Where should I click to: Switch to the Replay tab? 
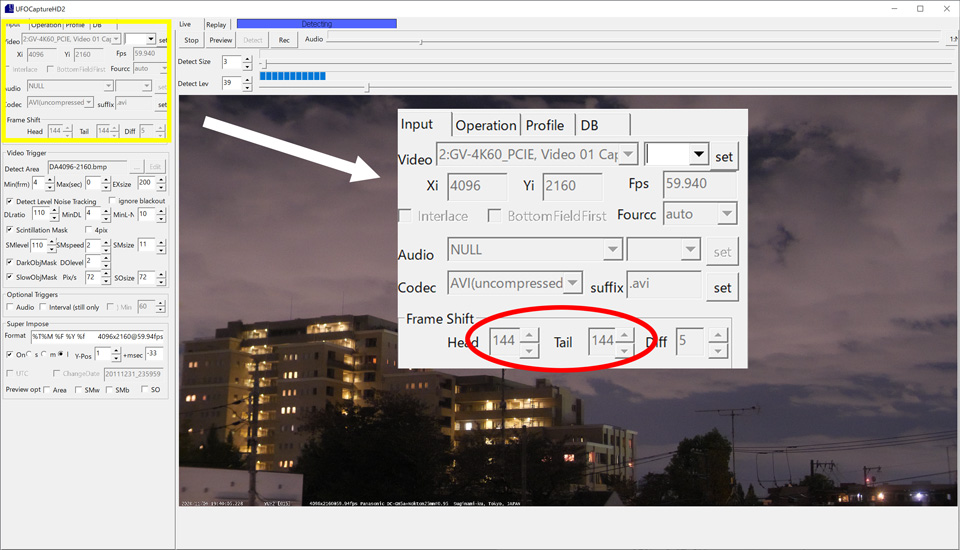pos(216,24)
